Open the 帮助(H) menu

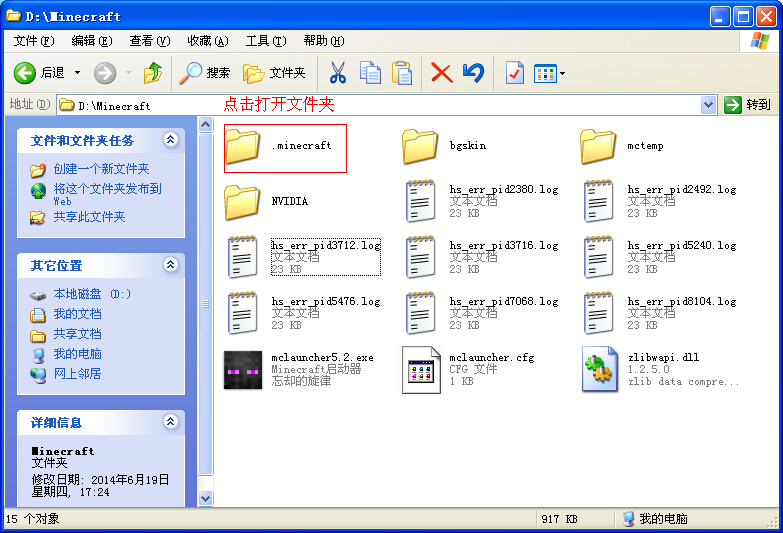pos(324,41)
